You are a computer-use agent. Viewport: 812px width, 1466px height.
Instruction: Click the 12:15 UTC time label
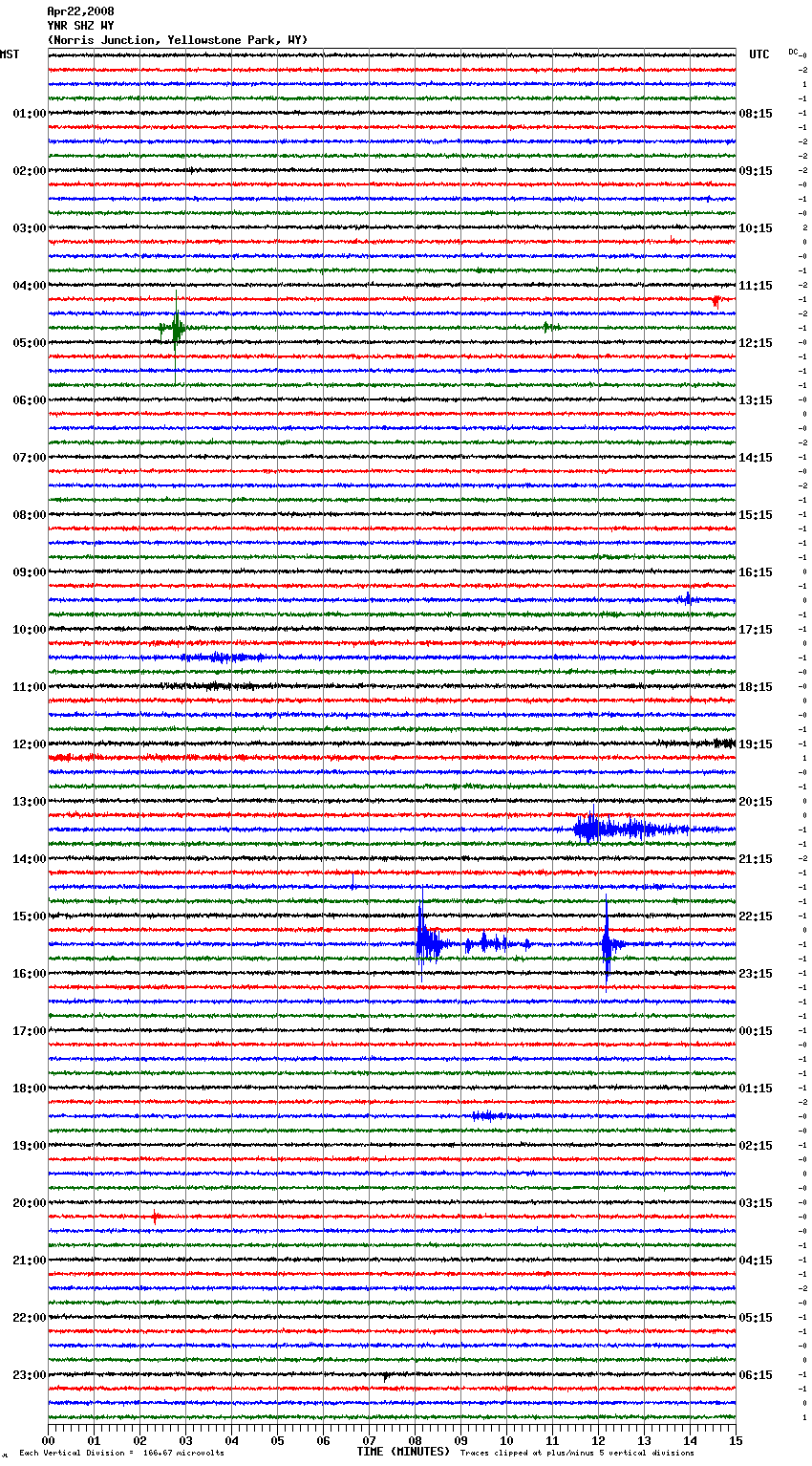[x=756, y=343]
